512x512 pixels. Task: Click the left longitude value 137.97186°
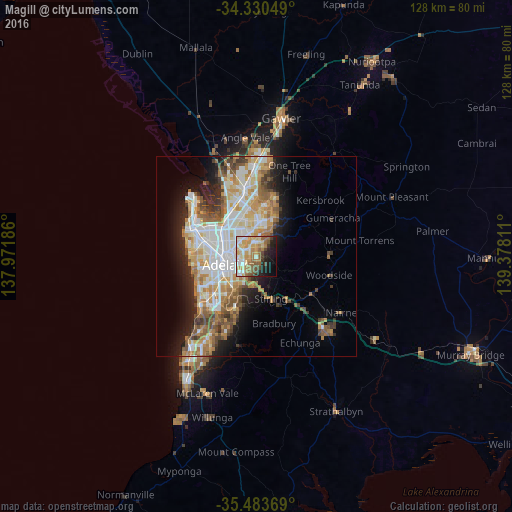[x=8, y=256]
